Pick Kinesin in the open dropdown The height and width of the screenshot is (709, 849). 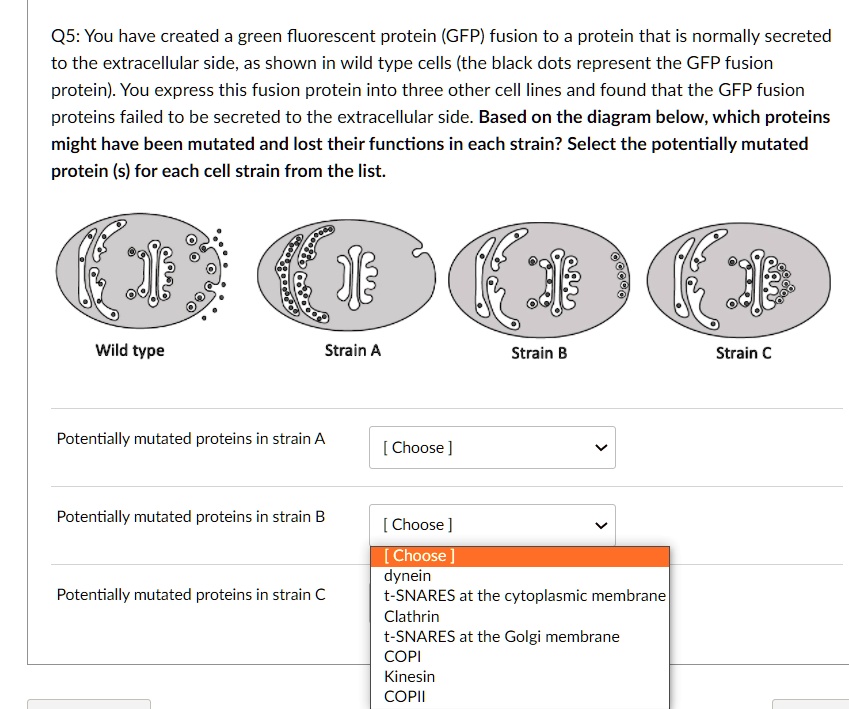[x=408, y=676]
